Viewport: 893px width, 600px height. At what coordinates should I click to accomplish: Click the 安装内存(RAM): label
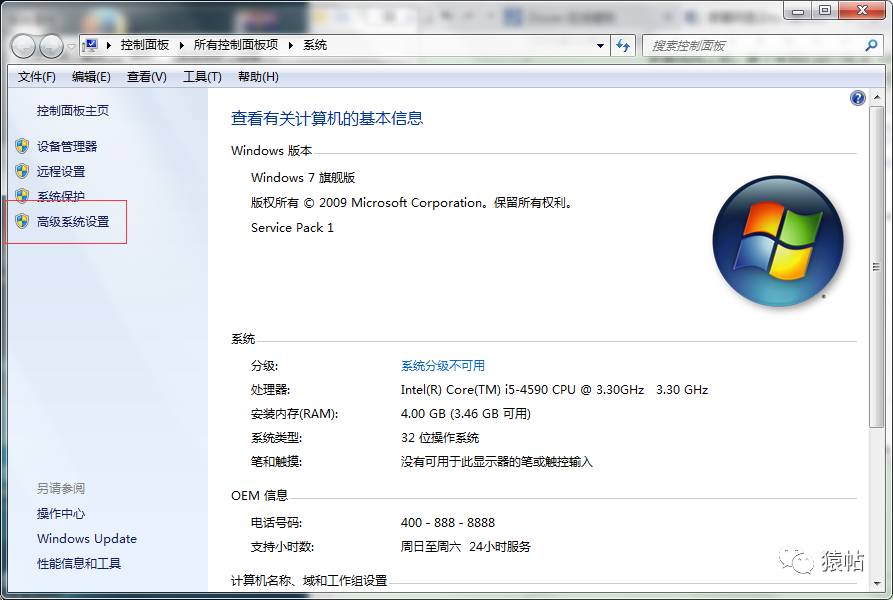(294, 414)
